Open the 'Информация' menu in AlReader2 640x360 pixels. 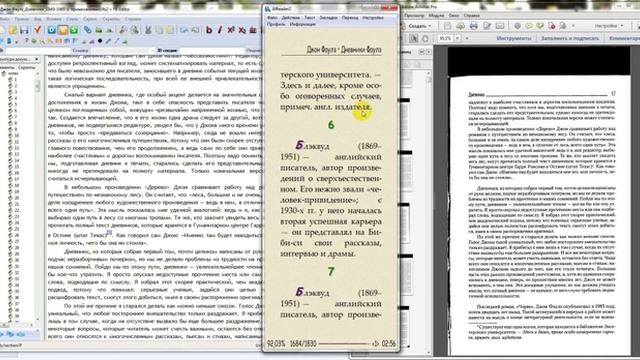click(x=303, y=24)
